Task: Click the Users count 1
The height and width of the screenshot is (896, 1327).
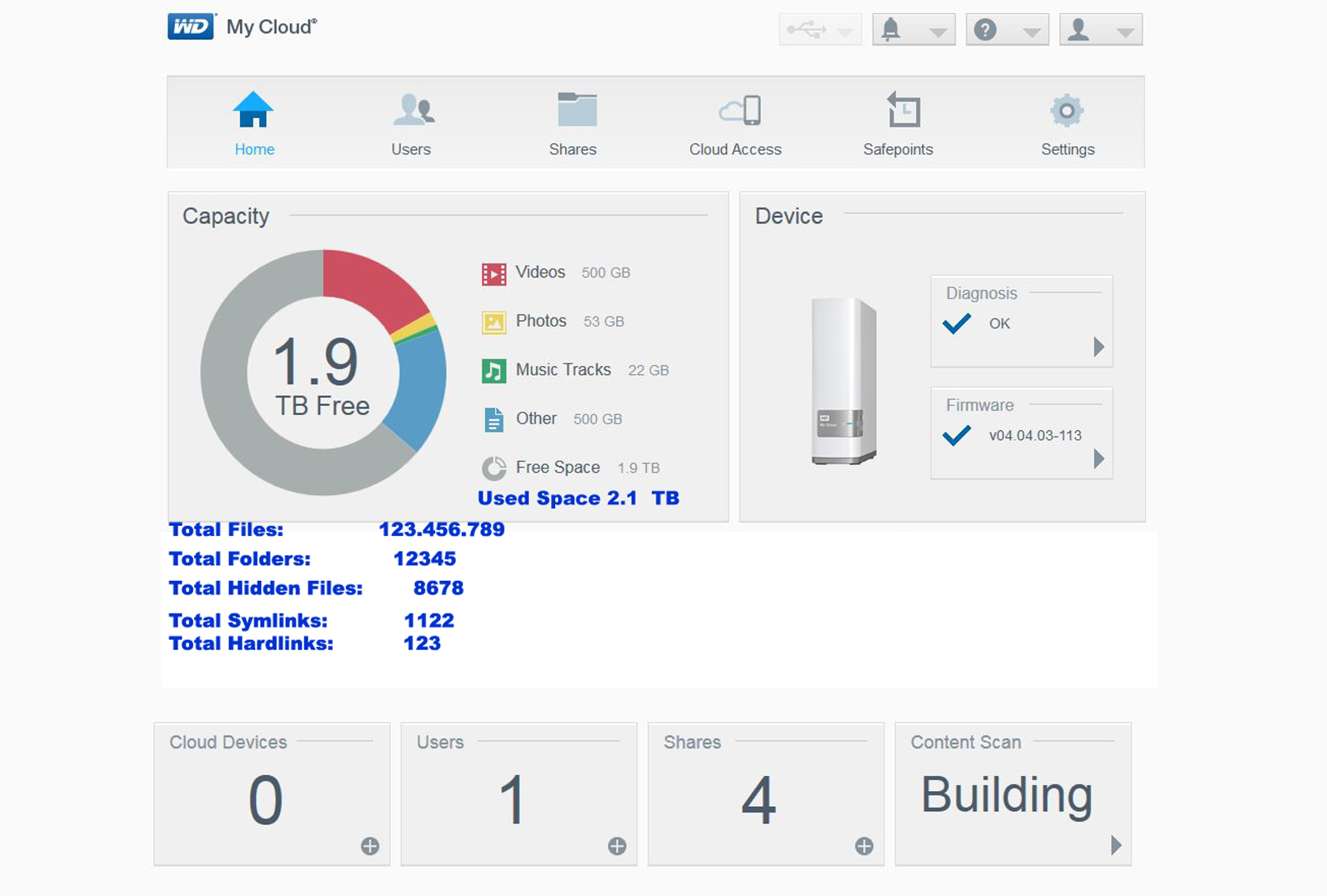Action: click(x=512, y=800)
